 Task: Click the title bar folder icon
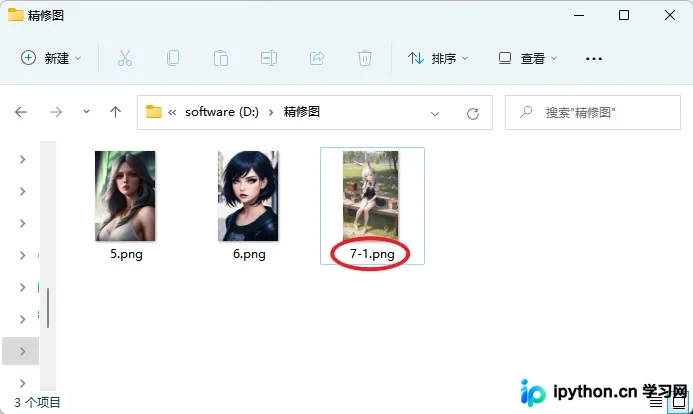15,15
